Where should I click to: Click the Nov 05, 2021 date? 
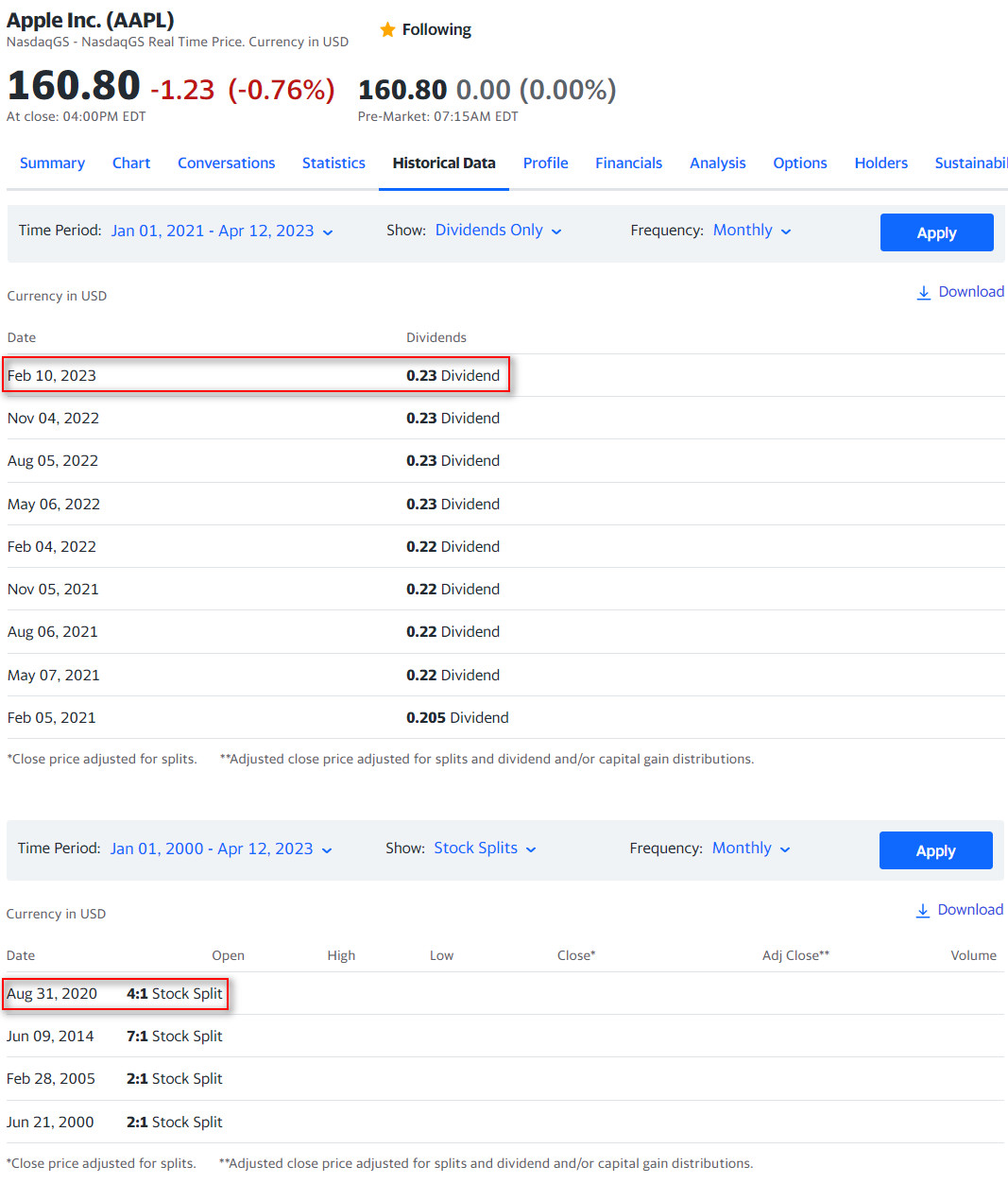click(53, 590)
